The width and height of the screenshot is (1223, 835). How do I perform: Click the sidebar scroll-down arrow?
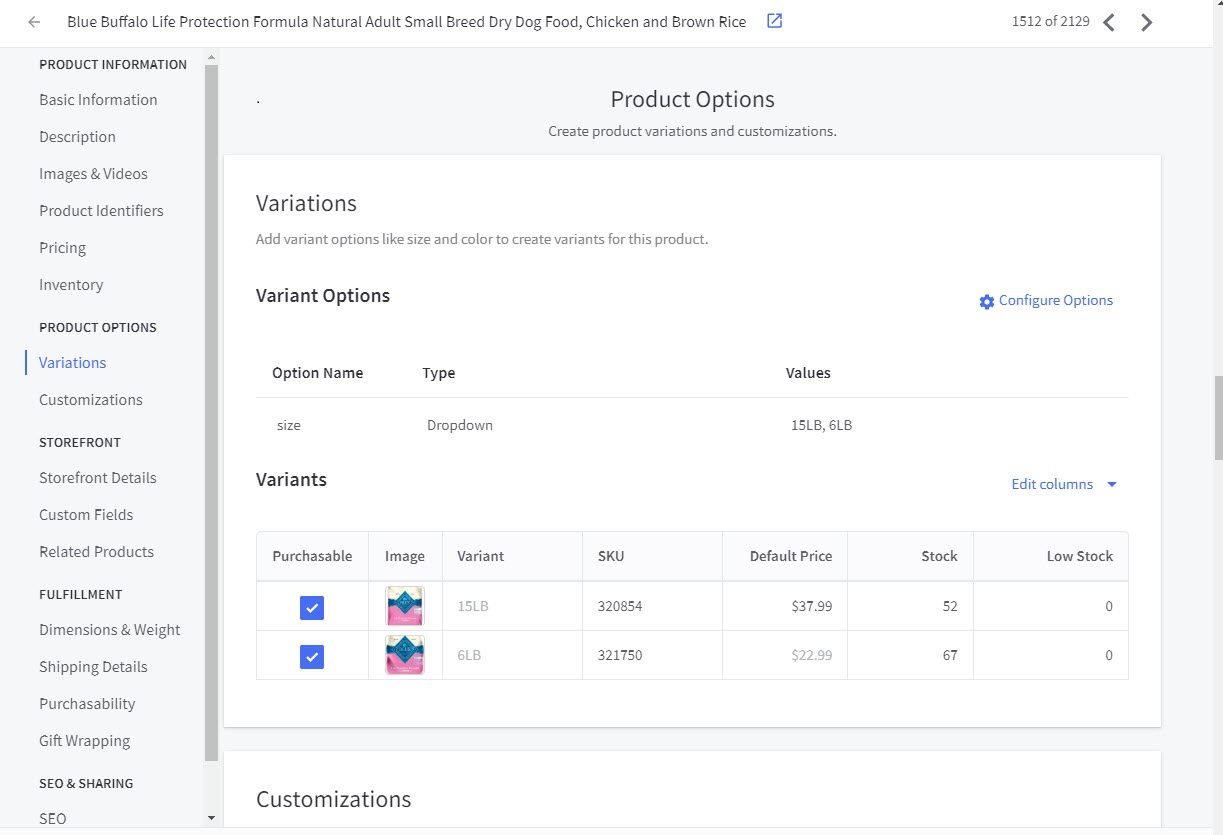pyautogui.click(x=211, y=818)
